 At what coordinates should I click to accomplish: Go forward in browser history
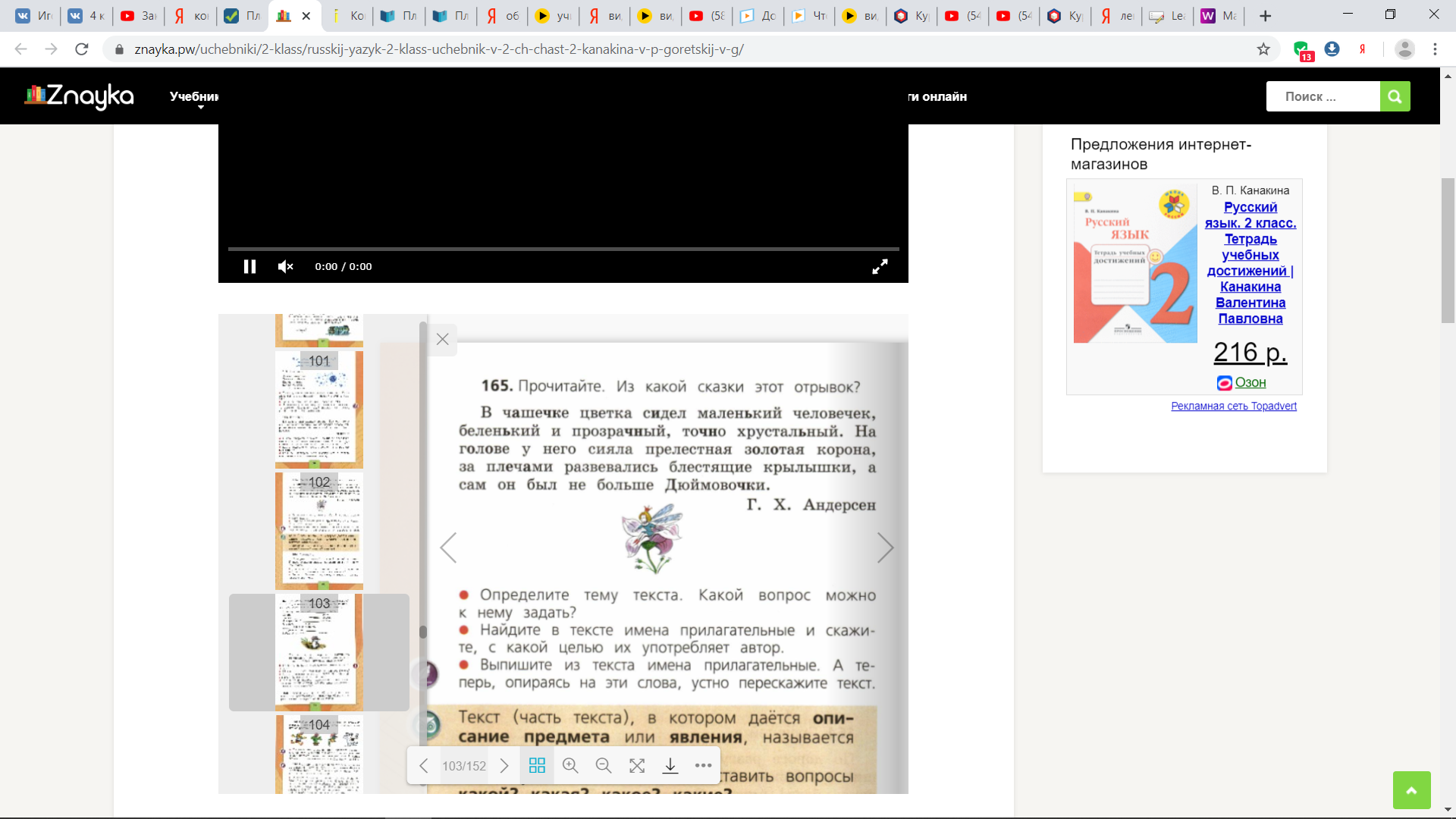tap(51, 49)
